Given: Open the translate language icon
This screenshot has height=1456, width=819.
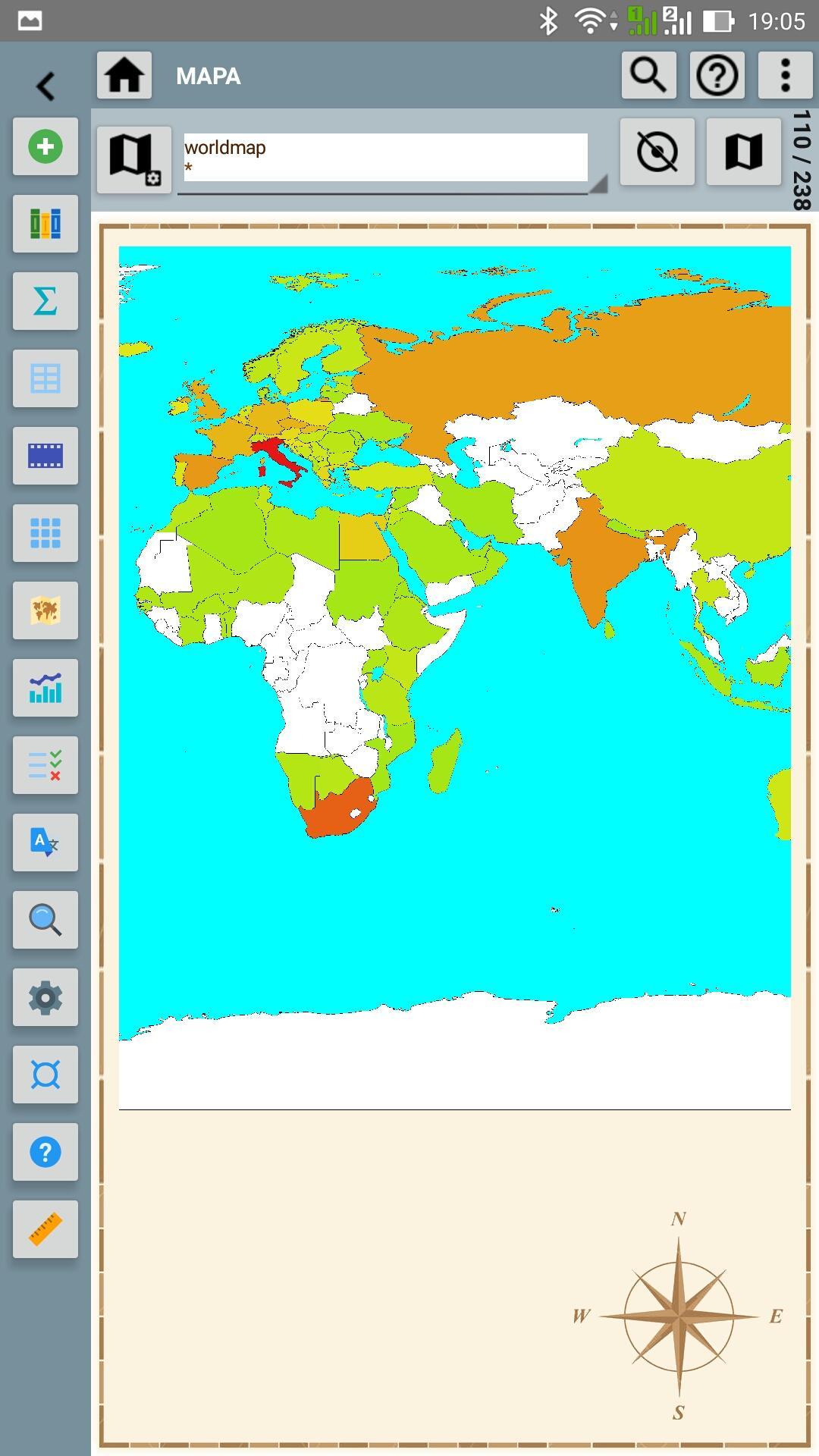Looking at the screenshot, I should (x=45, y=843).
